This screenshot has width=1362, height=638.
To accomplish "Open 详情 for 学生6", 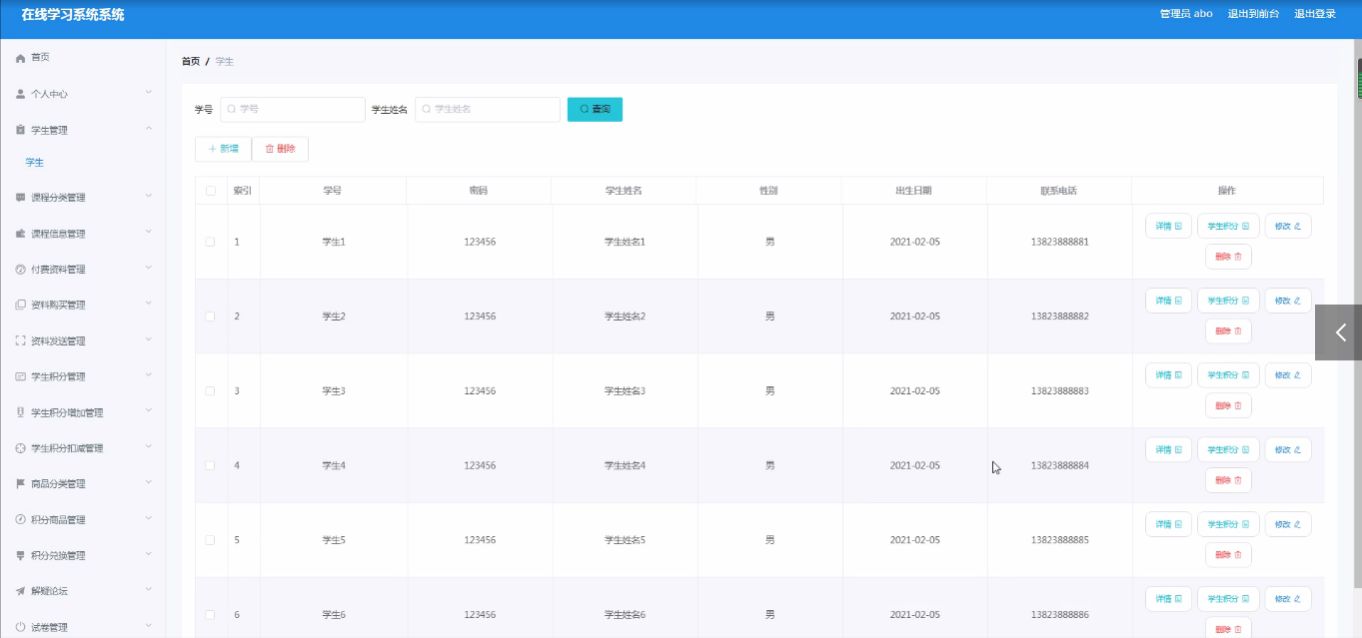I will 1168,599.
